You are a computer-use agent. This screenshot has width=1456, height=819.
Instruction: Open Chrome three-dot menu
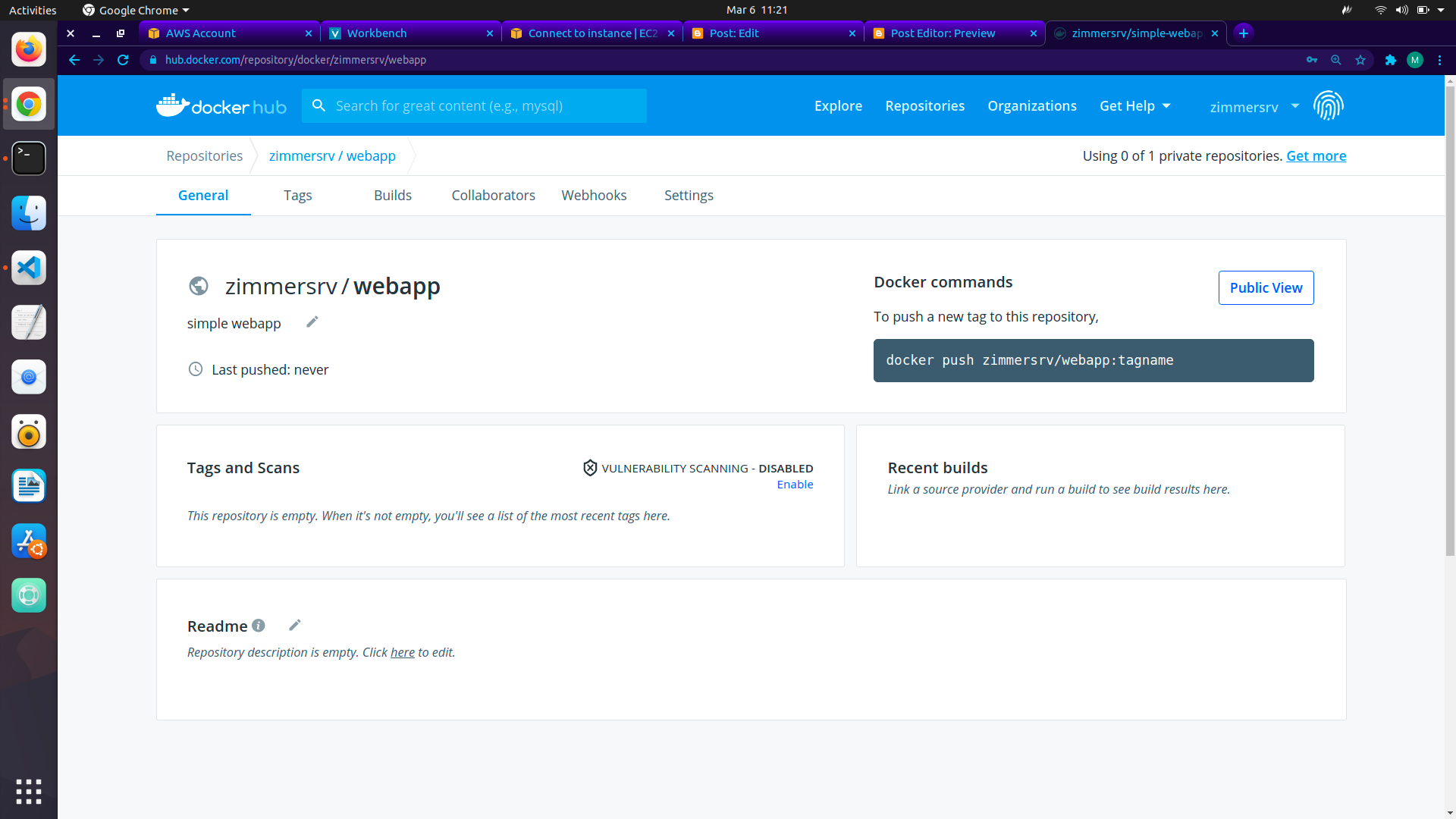(x=1439, y=60)
